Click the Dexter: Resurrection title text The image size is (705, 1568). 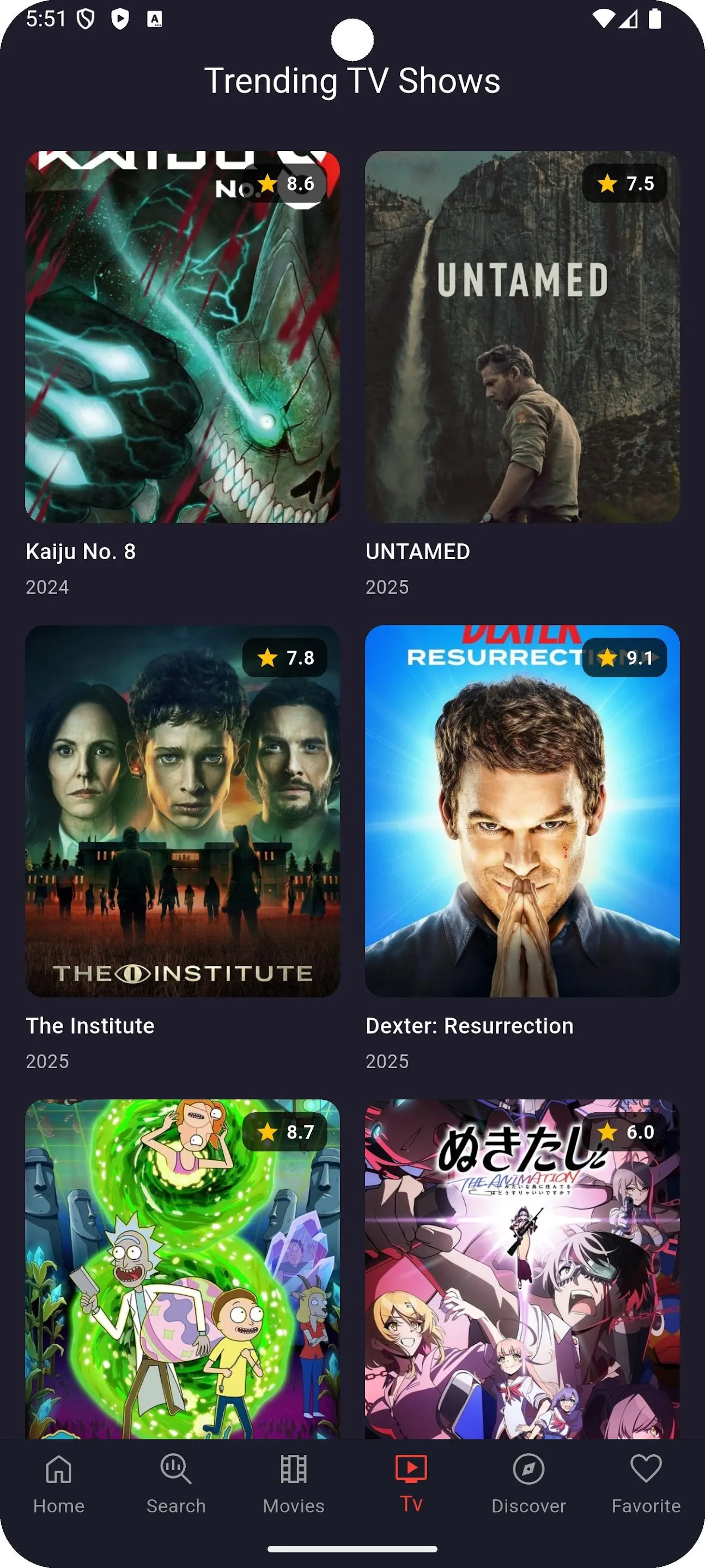[x=469, y=1026]
